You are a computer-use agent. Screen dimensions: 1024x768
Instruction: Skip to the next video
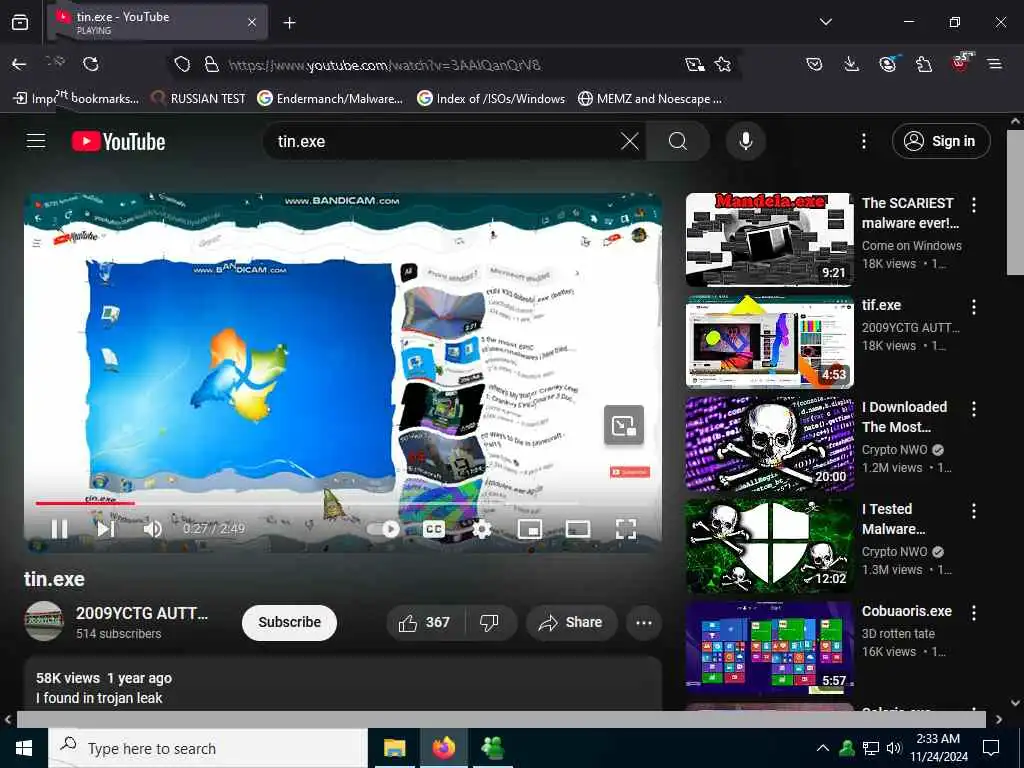[x=106, y=528]
